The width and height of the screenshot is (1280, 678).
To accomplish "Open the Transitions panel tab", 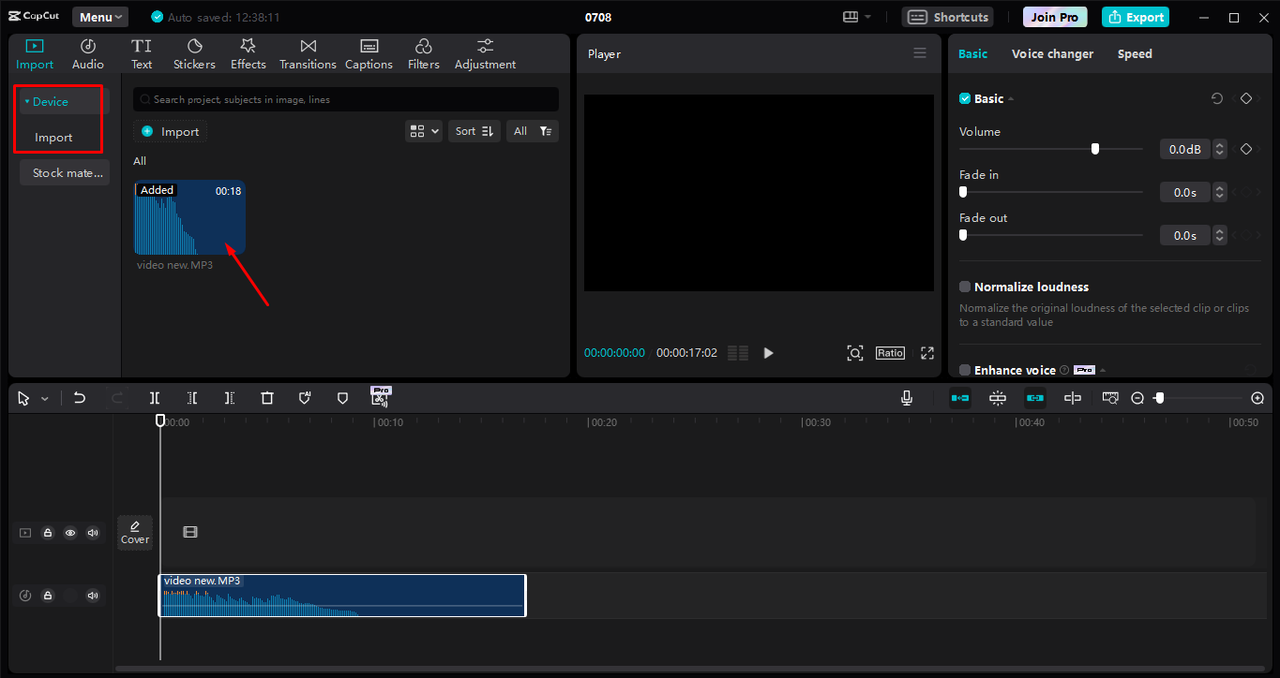I will tap(308, 54).
